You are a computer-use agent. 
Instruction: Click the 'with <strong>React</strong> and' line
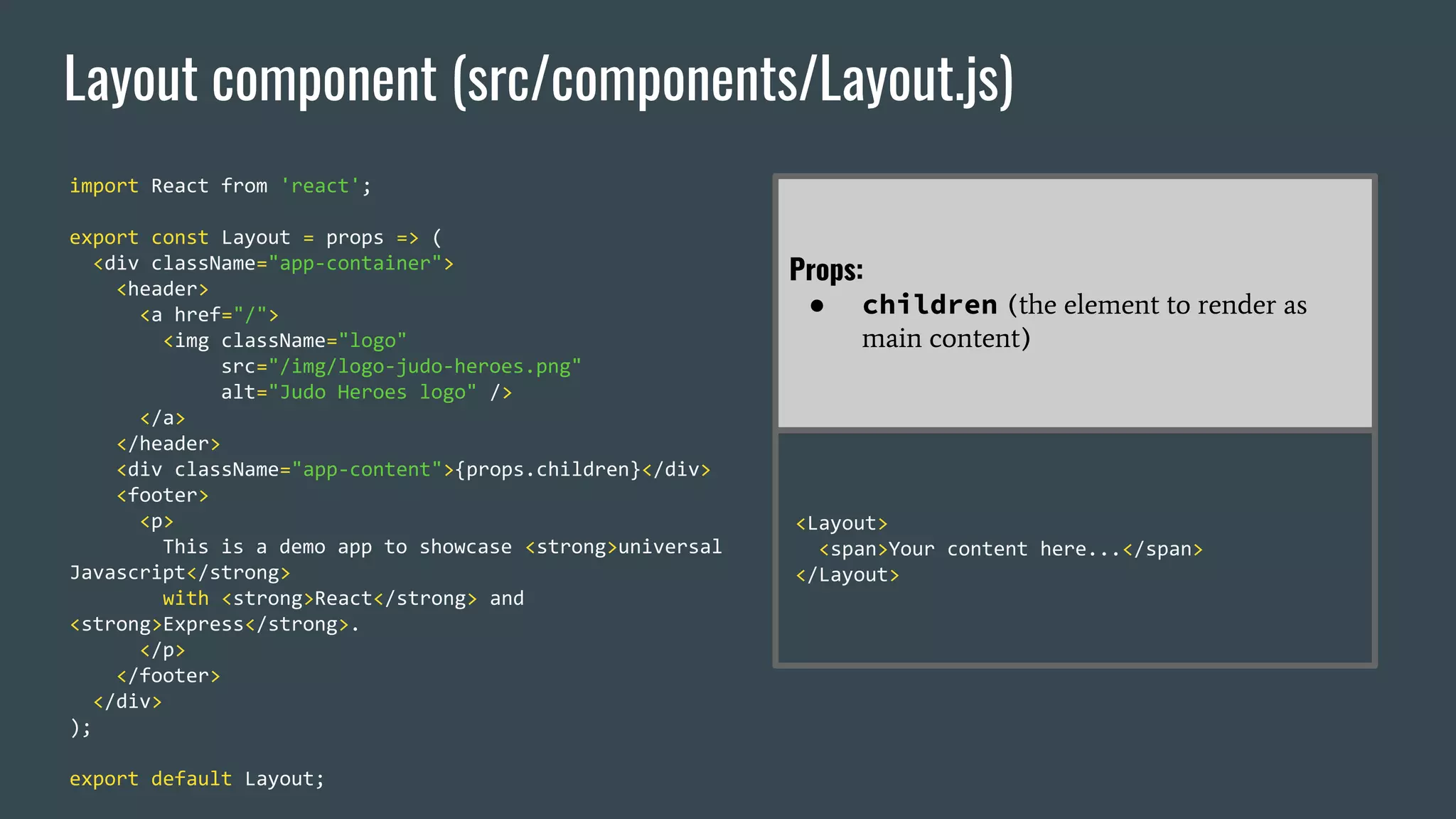click(343, 599)
